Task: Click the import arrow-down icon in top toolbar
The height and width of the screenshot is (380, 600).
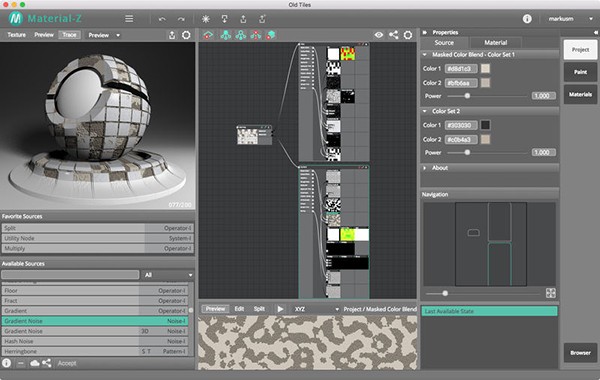Action: [225, 19]
